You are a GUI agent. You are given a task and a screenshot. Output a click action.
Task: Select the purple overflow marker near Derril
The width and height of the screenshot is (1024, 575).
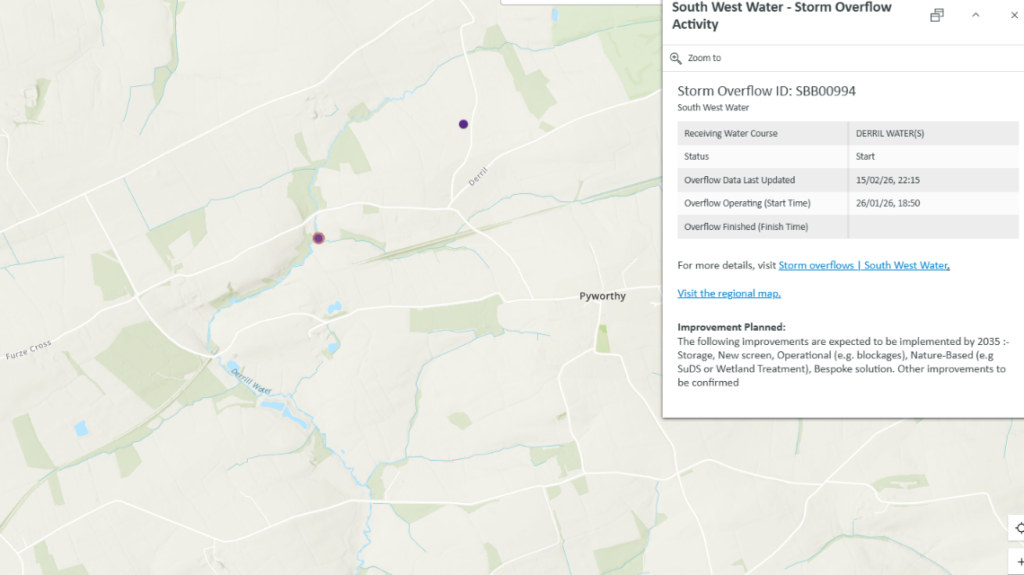click(463, 124)
